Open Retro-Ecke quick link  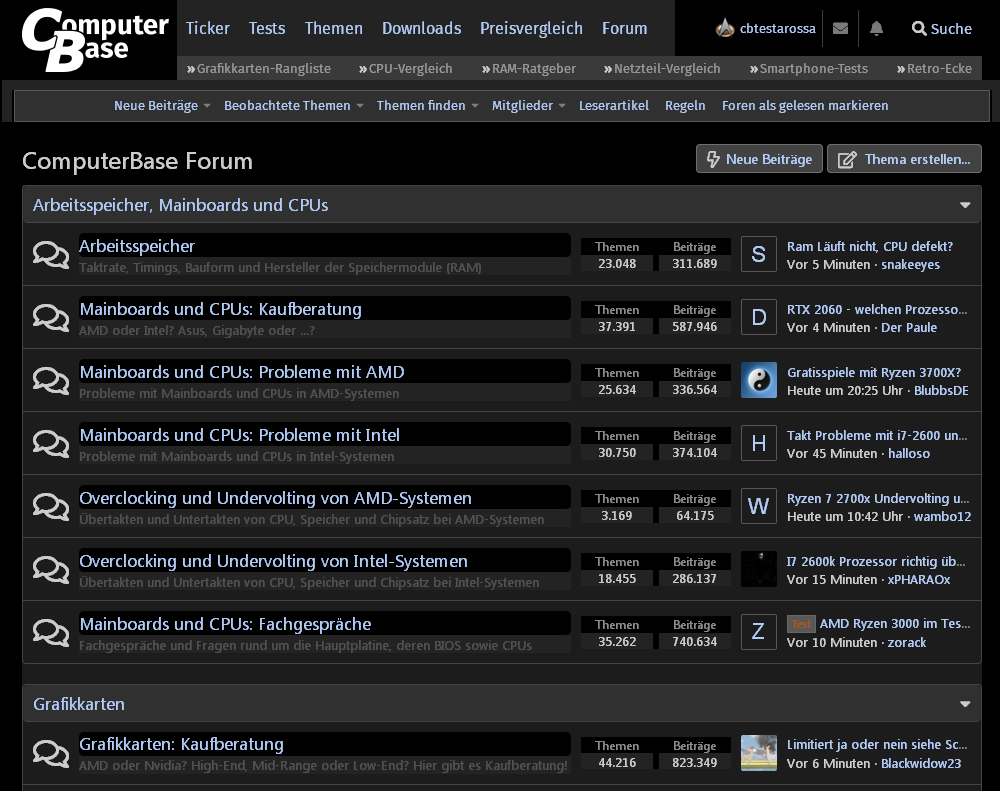pos(934,69)
